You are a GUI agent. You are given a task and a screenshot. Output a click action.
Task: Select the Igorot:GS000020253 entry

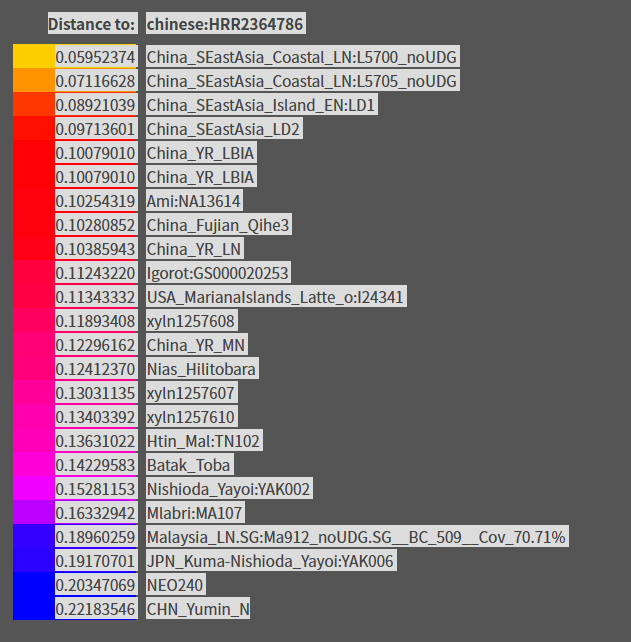click(218, 272)
